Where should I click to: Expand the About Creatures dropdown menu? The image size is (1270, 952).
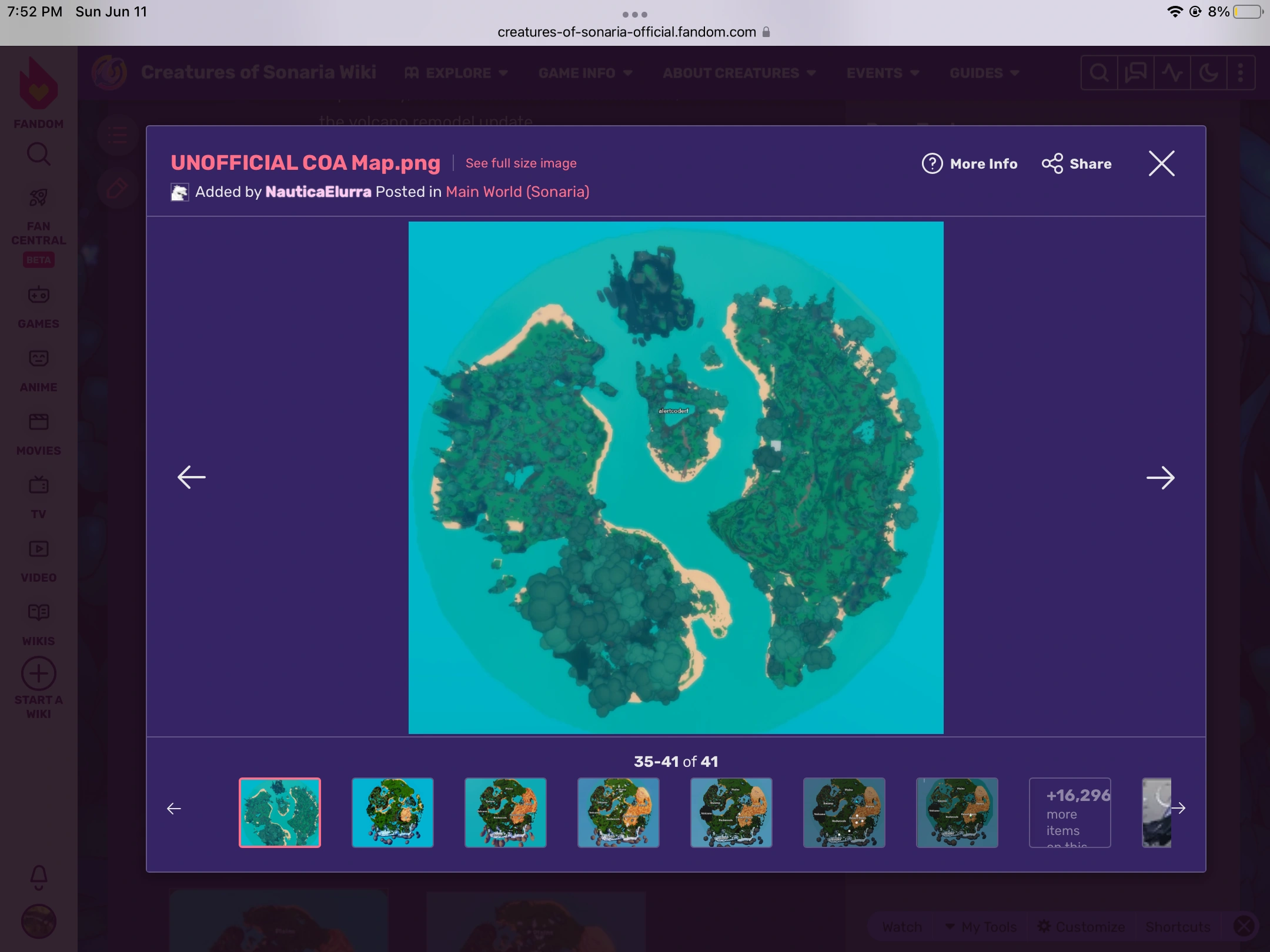pyautogui.click(x=740, y=73)
